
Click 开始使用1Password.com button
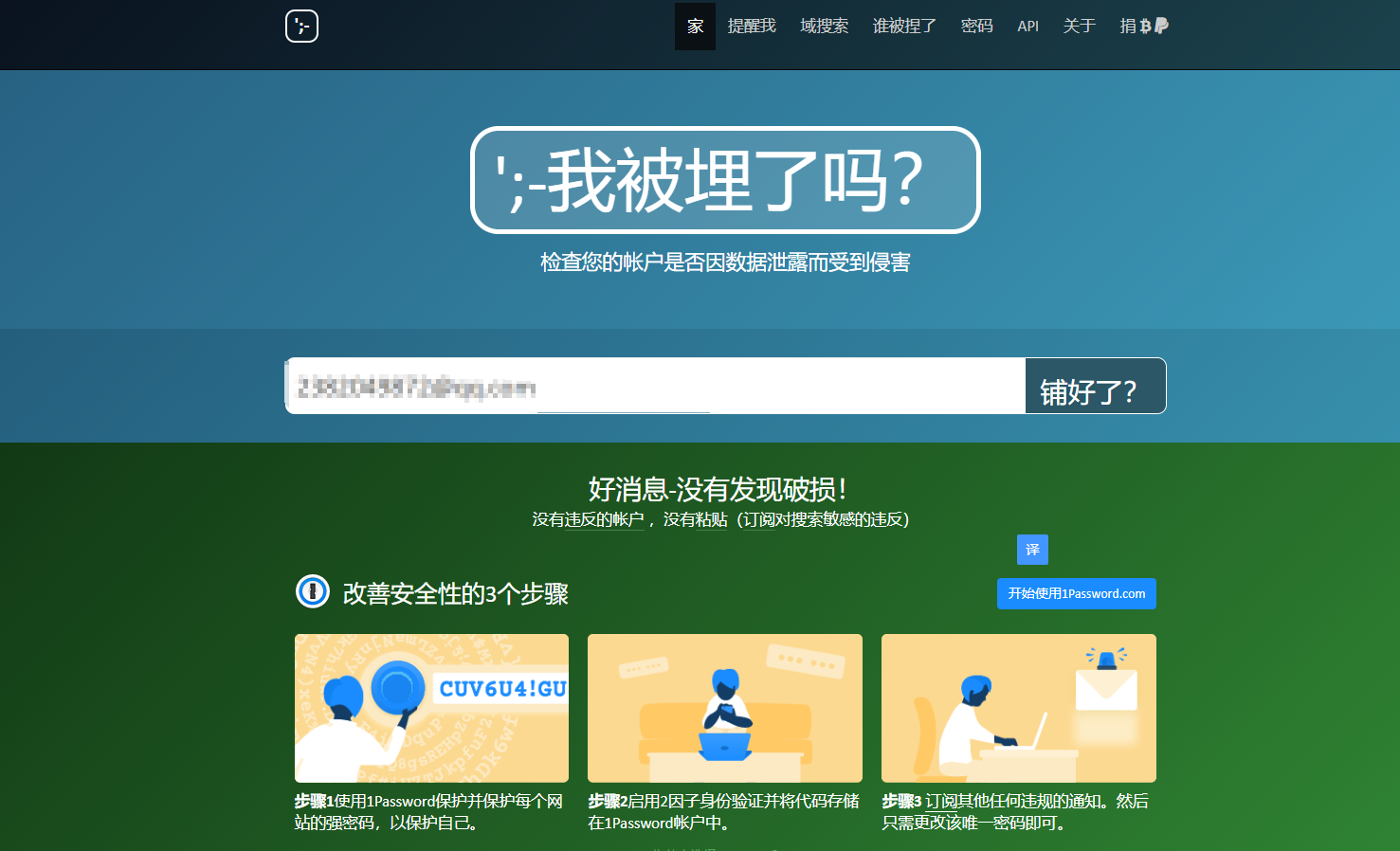click(x=1076, y=593)
